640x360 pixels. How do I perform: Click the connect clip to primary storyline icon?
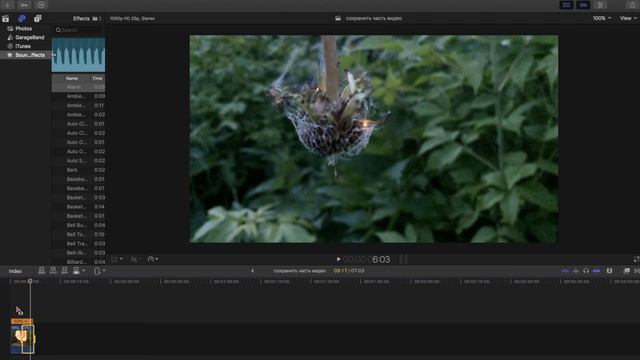point(41,271)
